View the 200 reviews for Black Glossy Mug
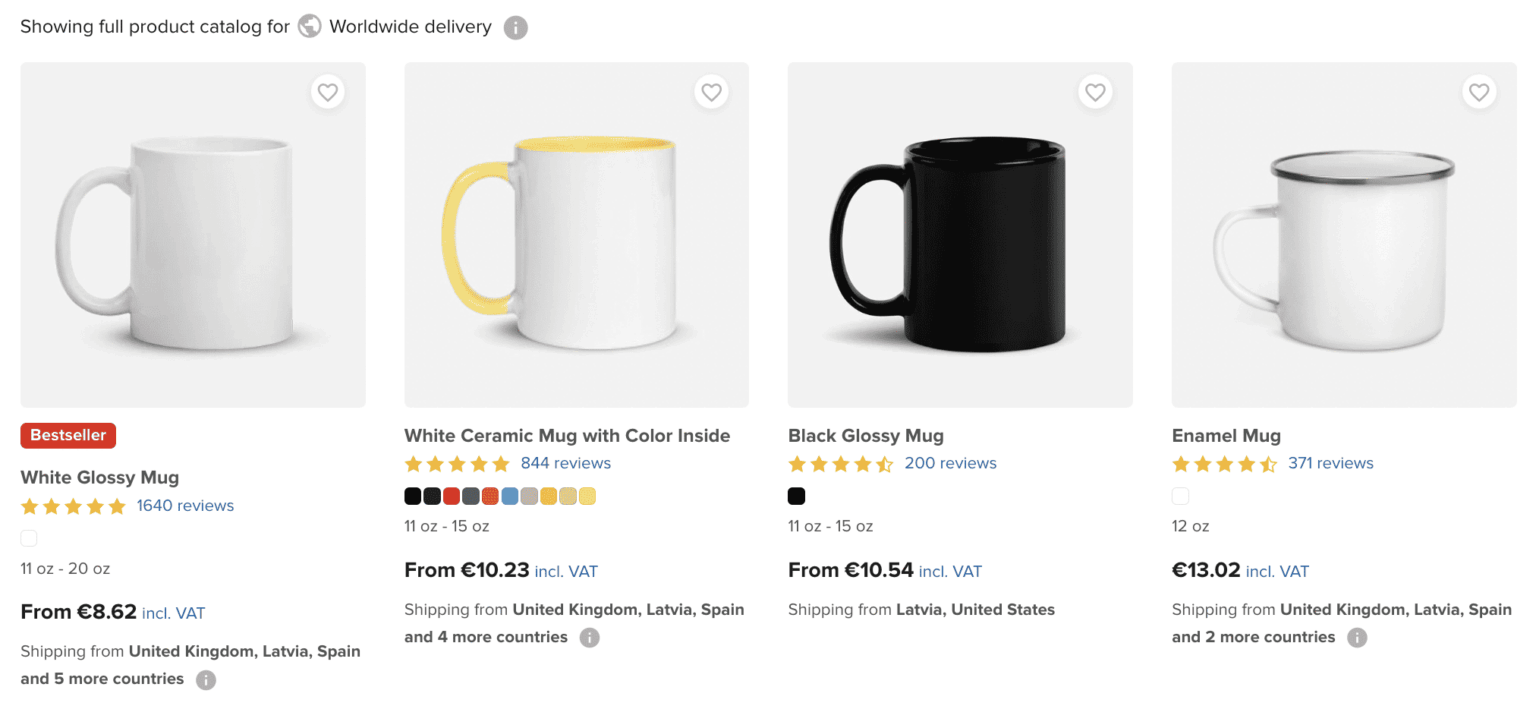Screen dimensions: 1536x706 [x=950, y=462]
